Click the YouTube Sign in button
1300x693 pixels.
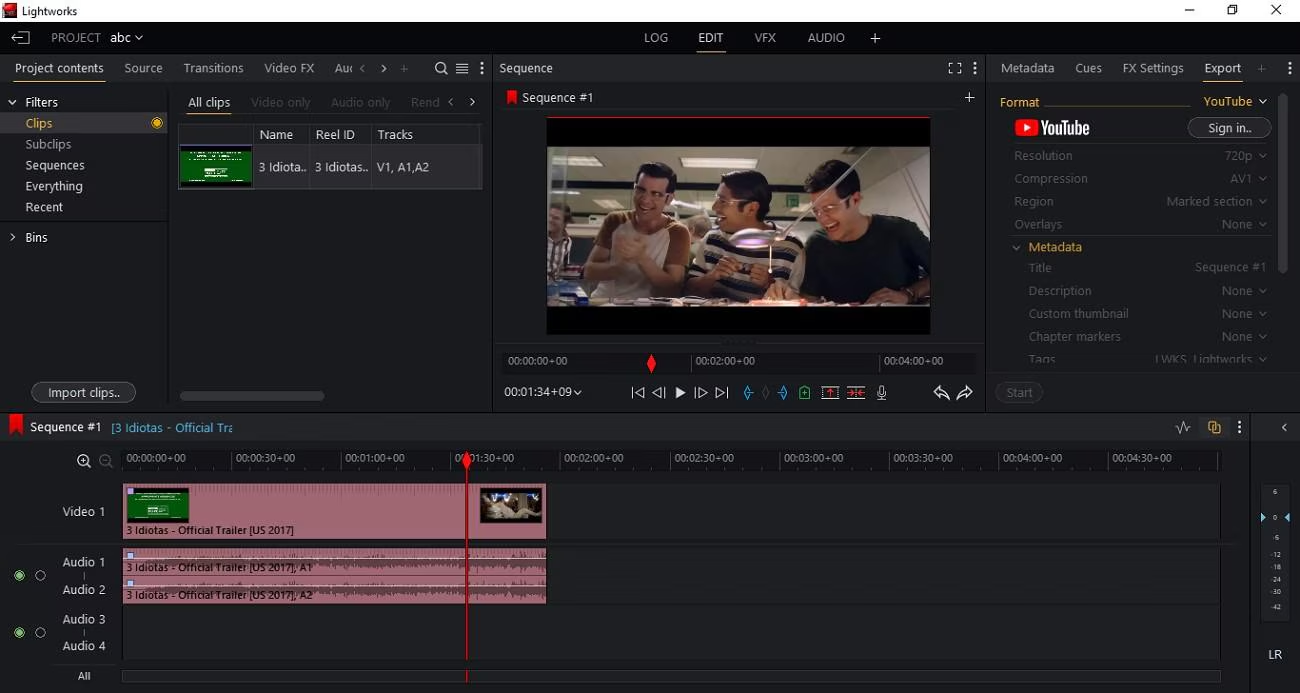click(1229, 127)
